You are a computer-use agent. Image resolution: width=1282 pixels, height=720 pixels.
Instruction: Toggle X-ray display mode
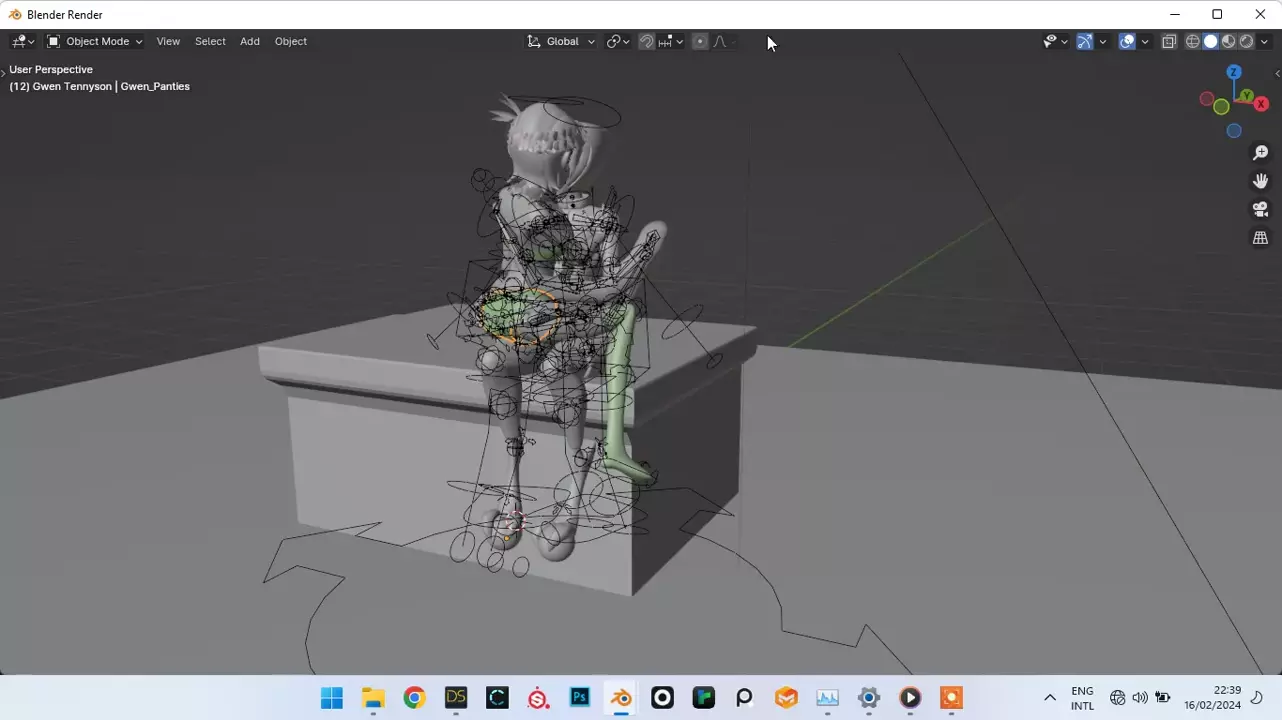[x=1168, y=42]
